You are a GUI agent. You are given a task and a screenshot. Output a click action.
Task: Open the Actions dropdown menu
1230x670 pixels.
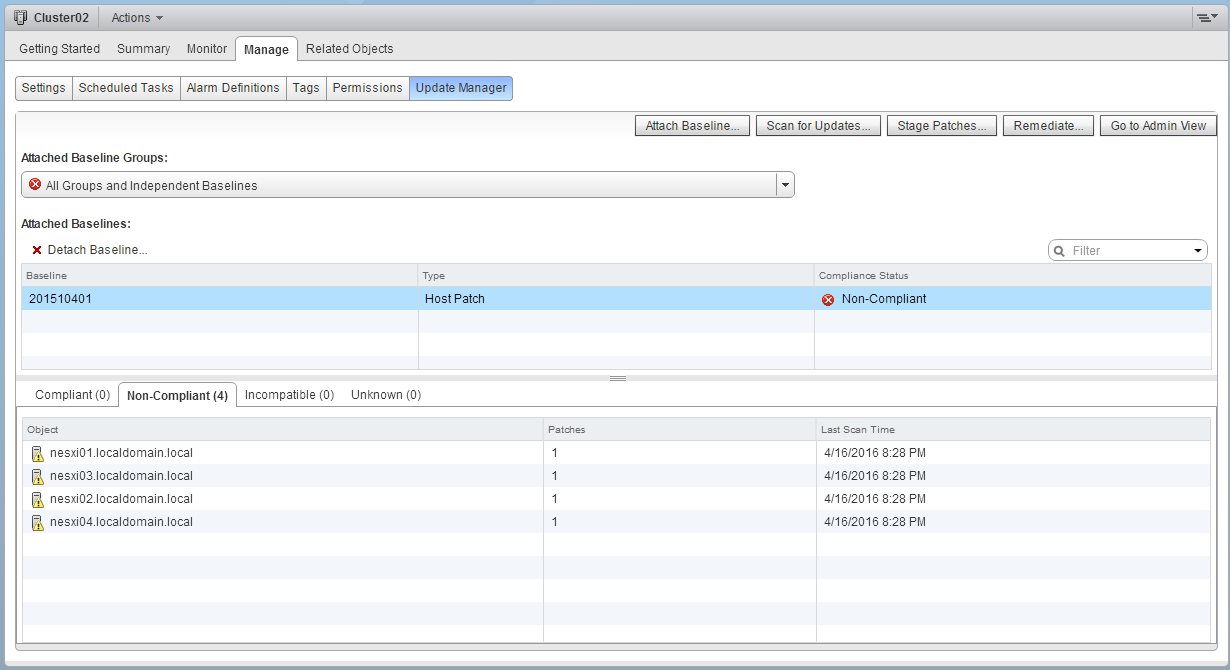click(136, 17)
